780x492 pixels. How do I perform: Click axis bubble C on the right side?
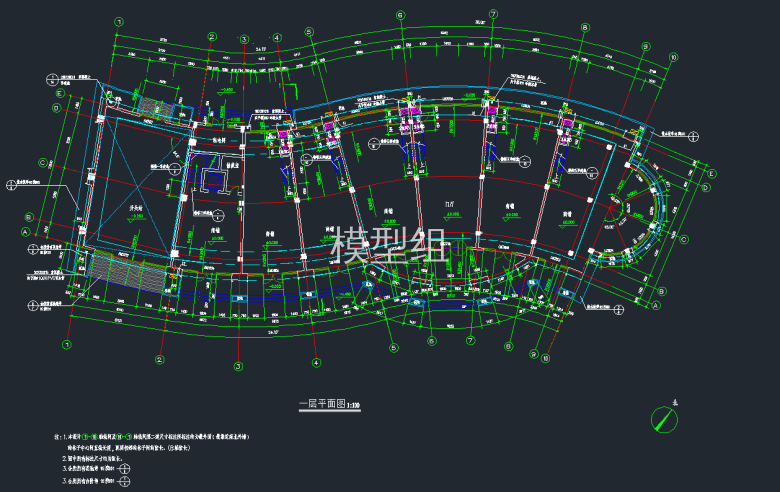[x=684, y=240]
